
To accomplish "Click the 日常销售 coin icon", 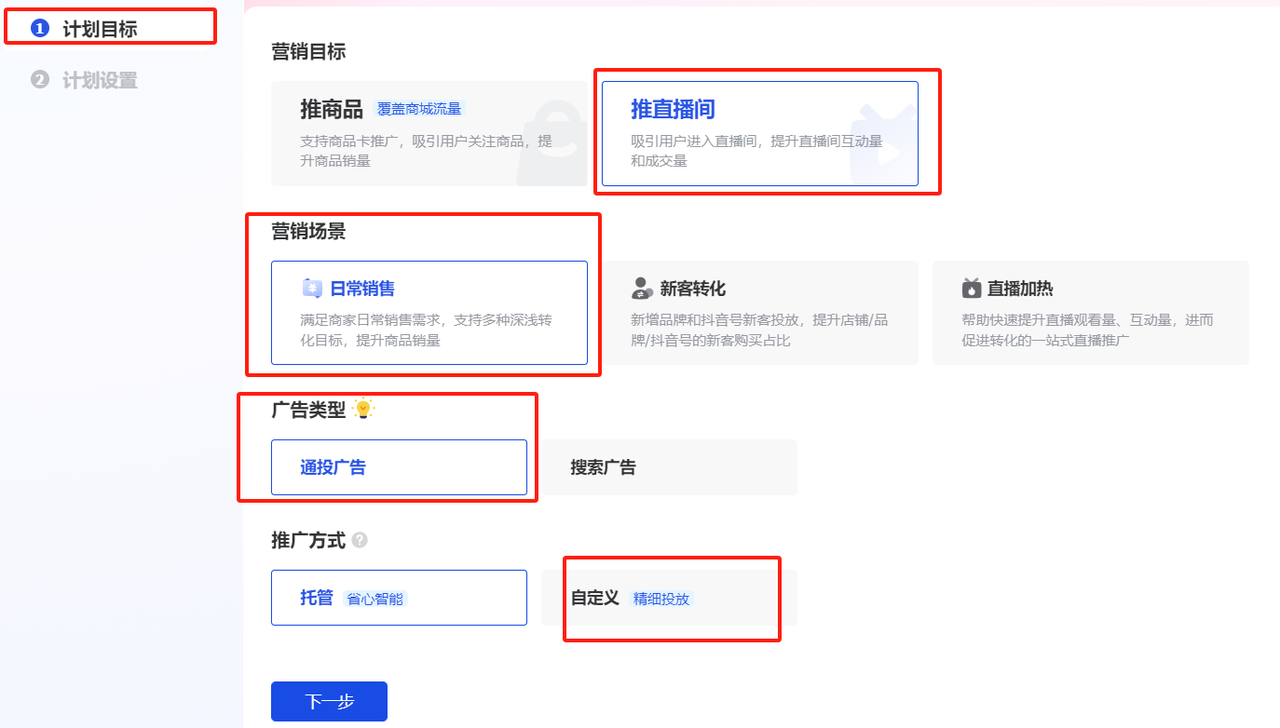I will pyautogui.click(x=312, y=289).
